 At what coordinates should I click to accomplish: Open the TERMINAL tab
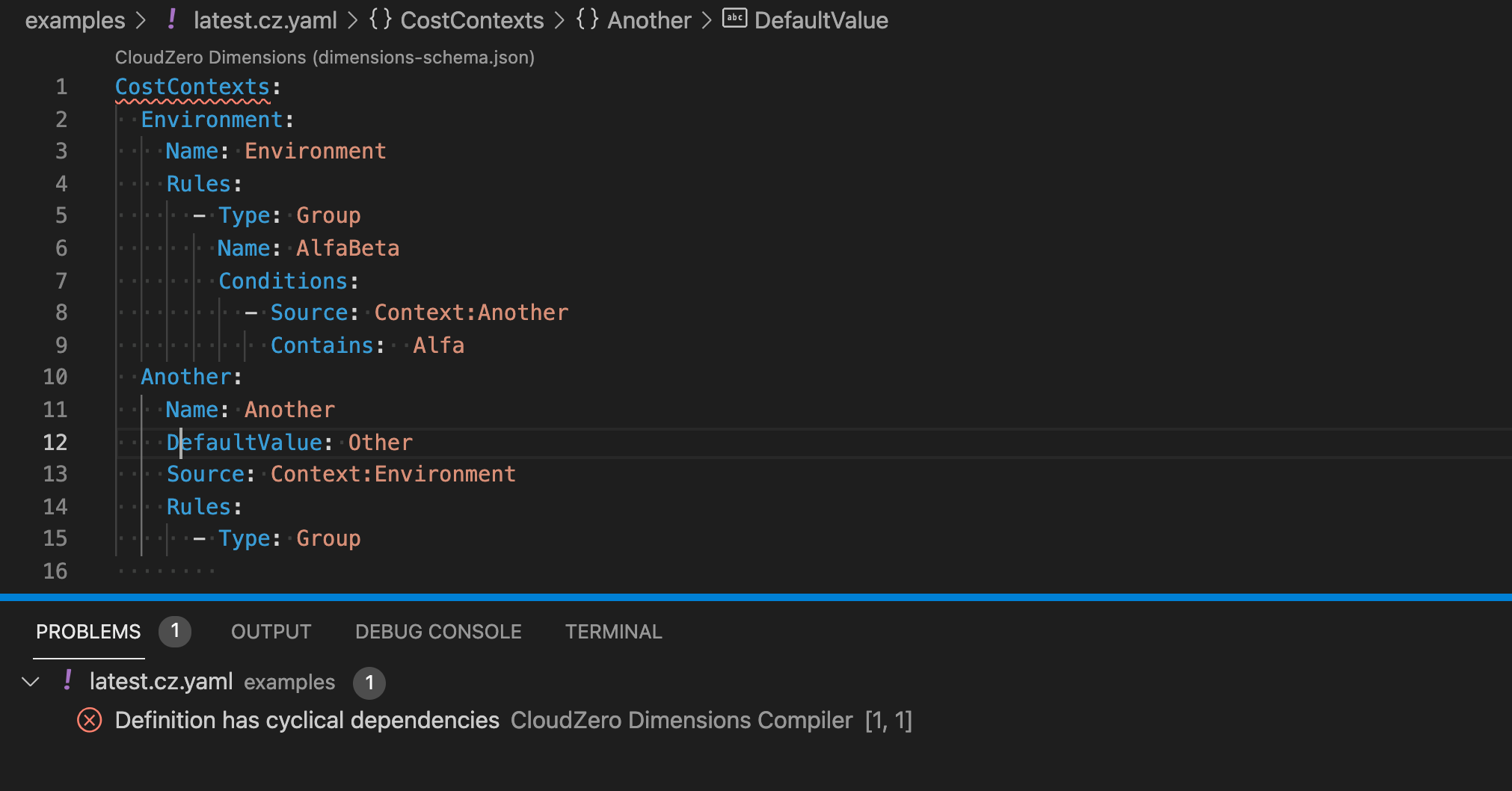click(x=613, y=632)
